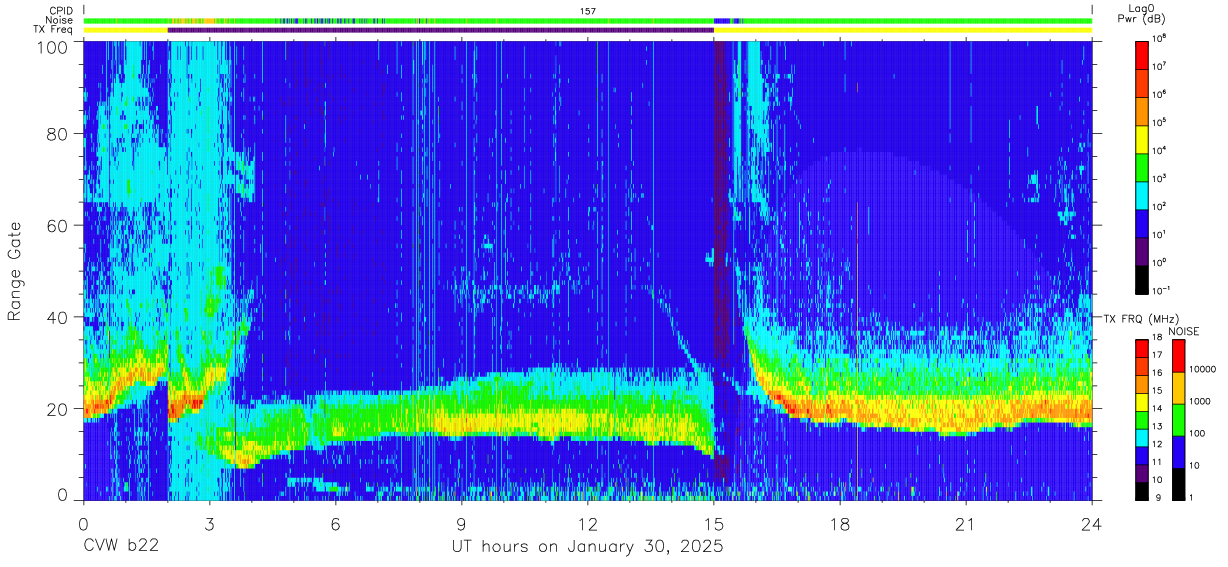Click the y-axis tick label 100
This screenshot has width=1228, height=567.
(x=53, y=47)
